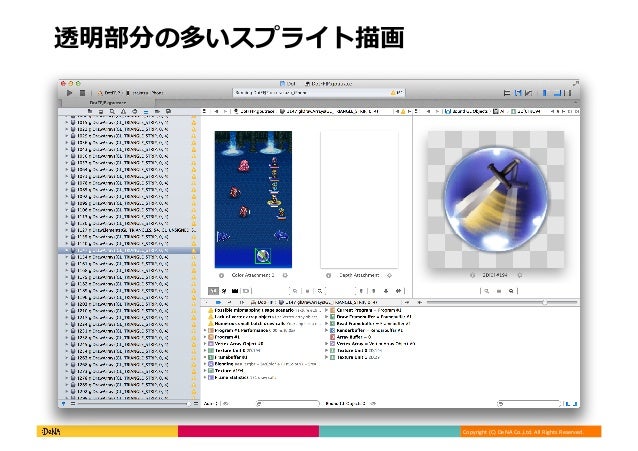
Task: Switch to the Assistant editor mode
Action: 518,93
